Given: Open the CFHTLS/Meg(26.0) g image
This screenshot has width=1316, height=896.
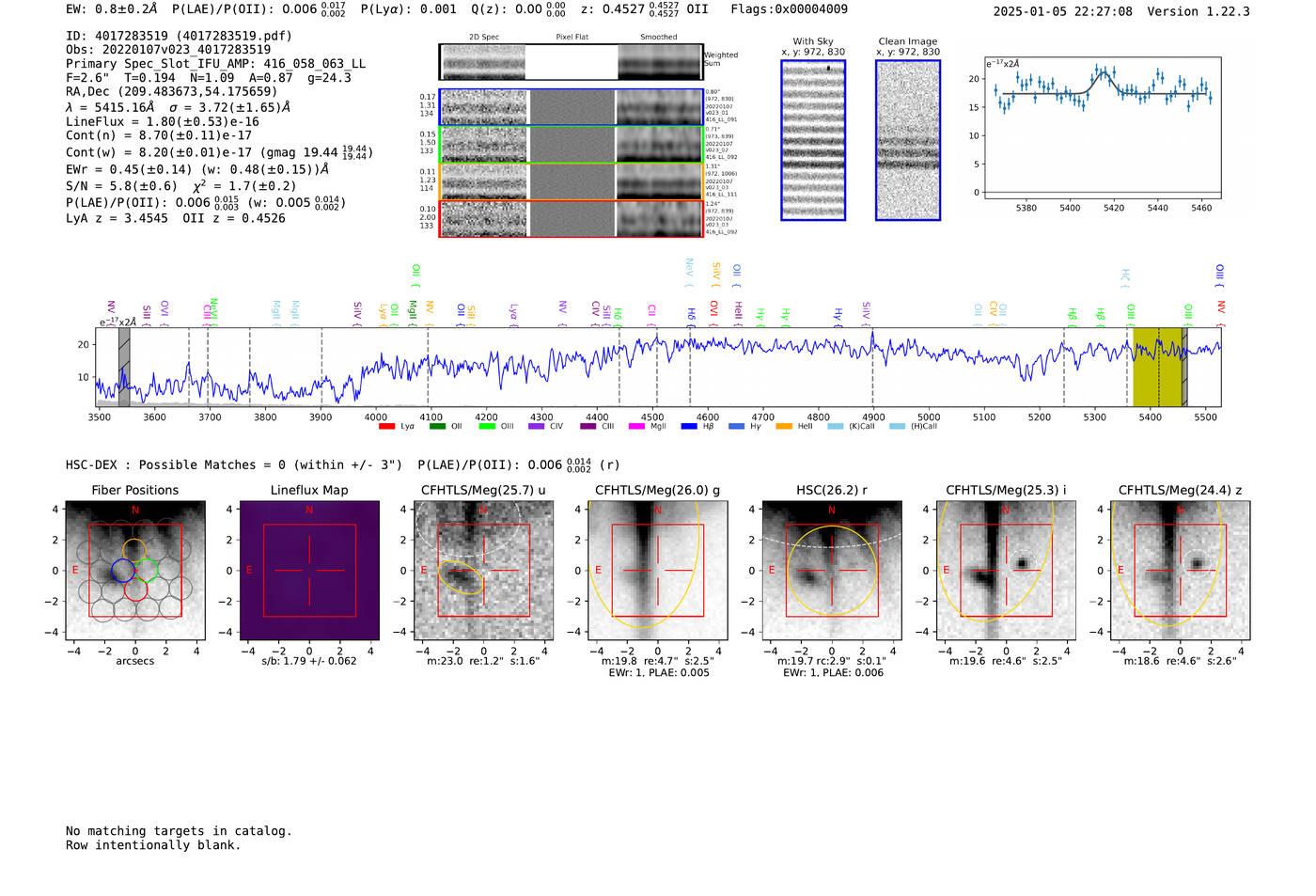Looking at the screenshot, I should tap(657, 571).
